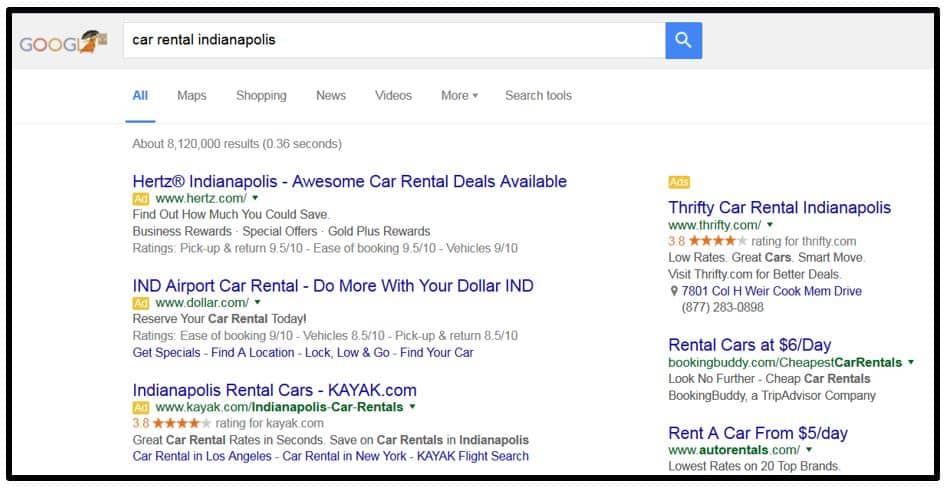Open Thrifty Car Rental Indianapolis ad link
This screenshot has height=488, width=948.
click(x=779, y=207)
